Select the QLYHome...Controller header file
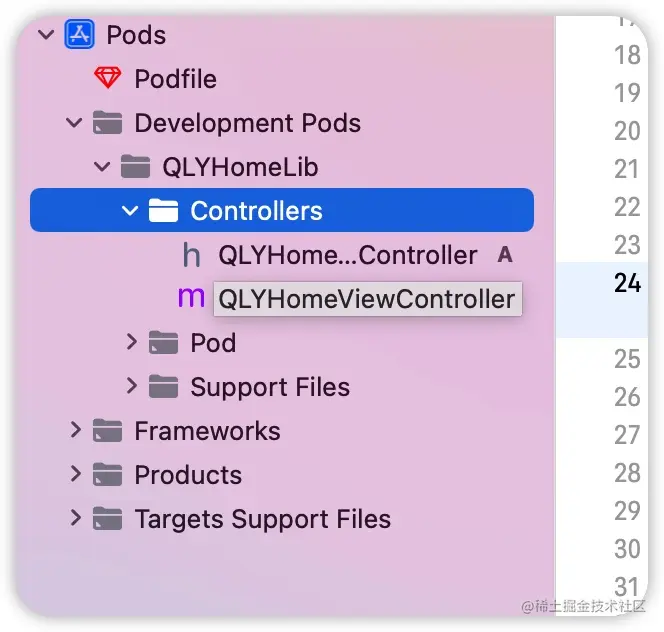This screenshot has width=664, height=632. [348, 255]
